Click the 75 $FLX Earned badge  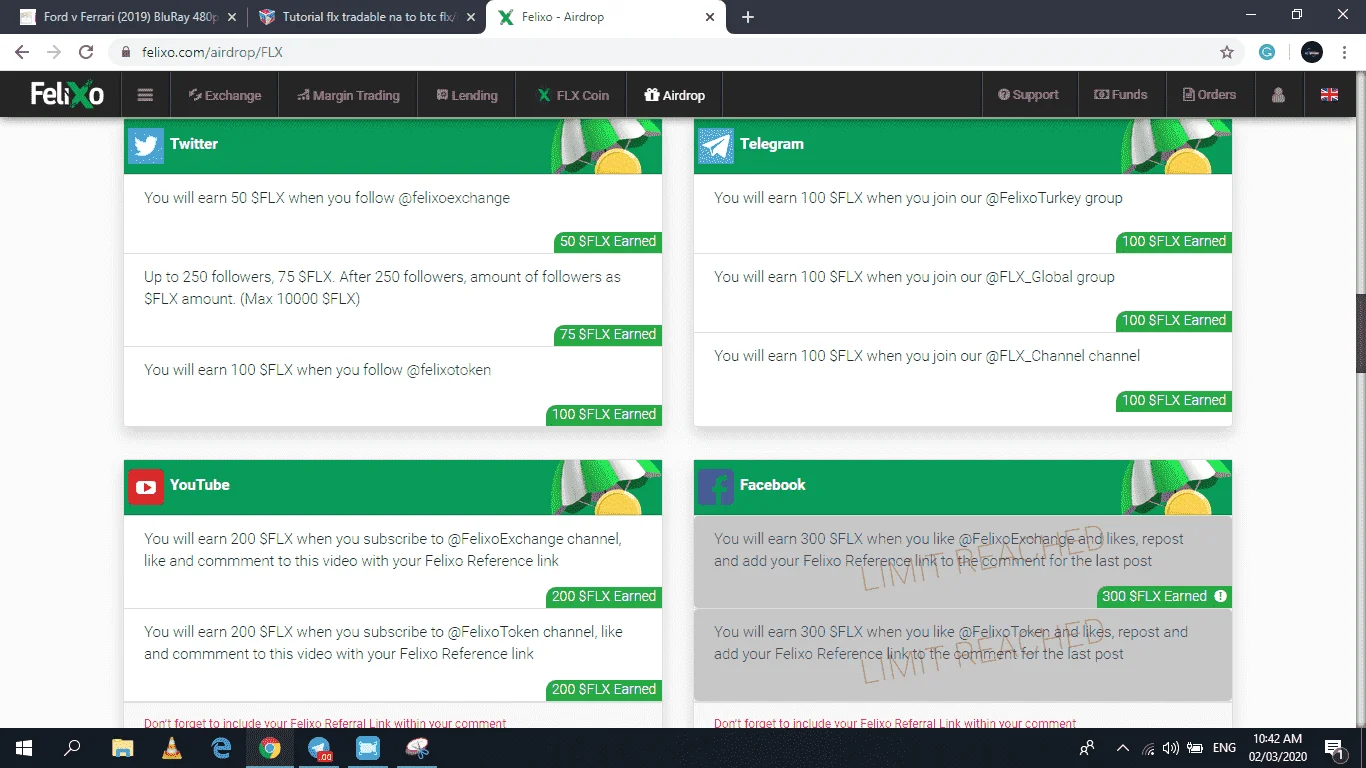tap(608, 334)
